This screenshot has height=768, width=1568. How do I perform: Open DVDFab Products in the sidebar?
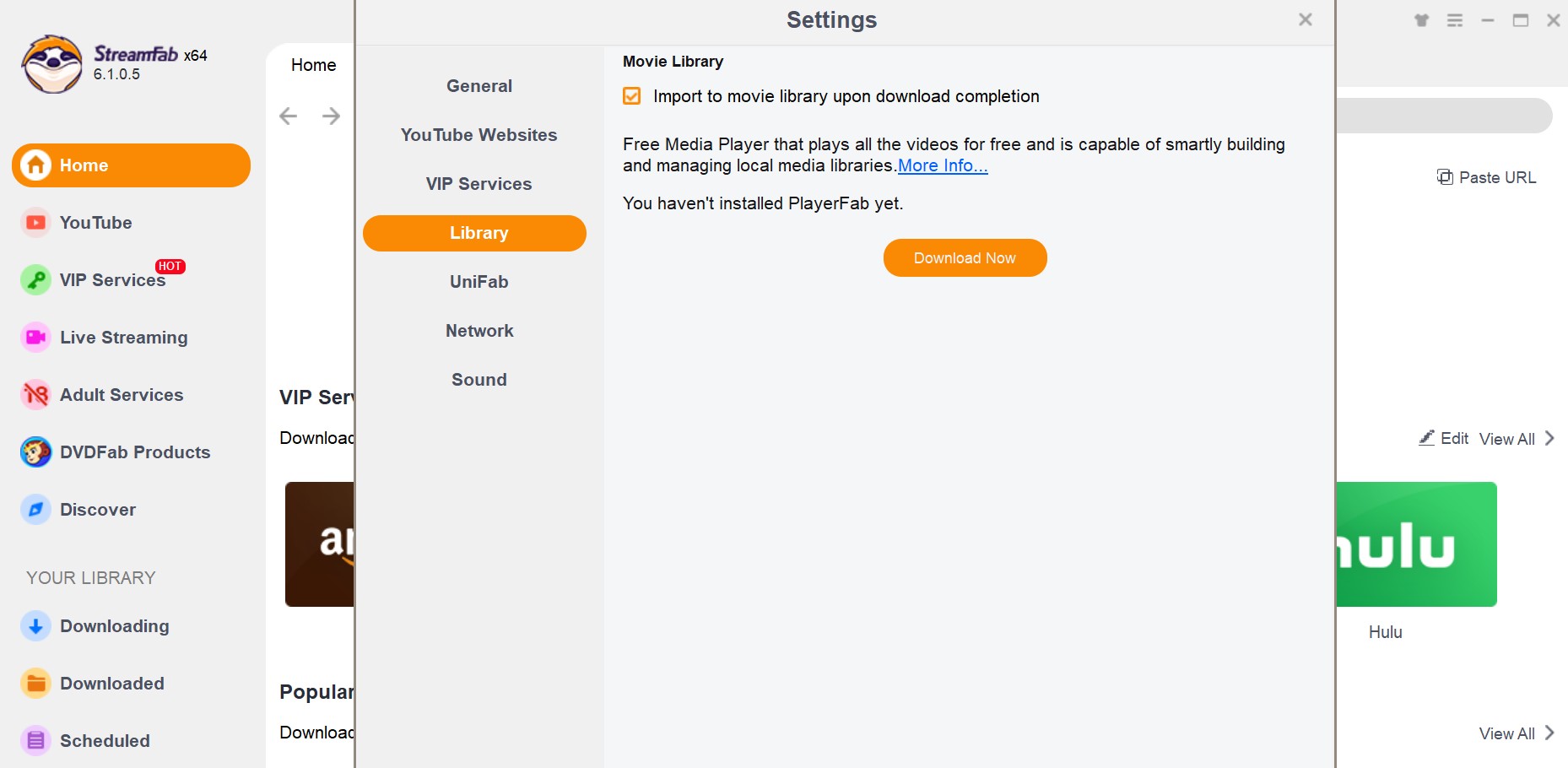[x=135, y=452]
